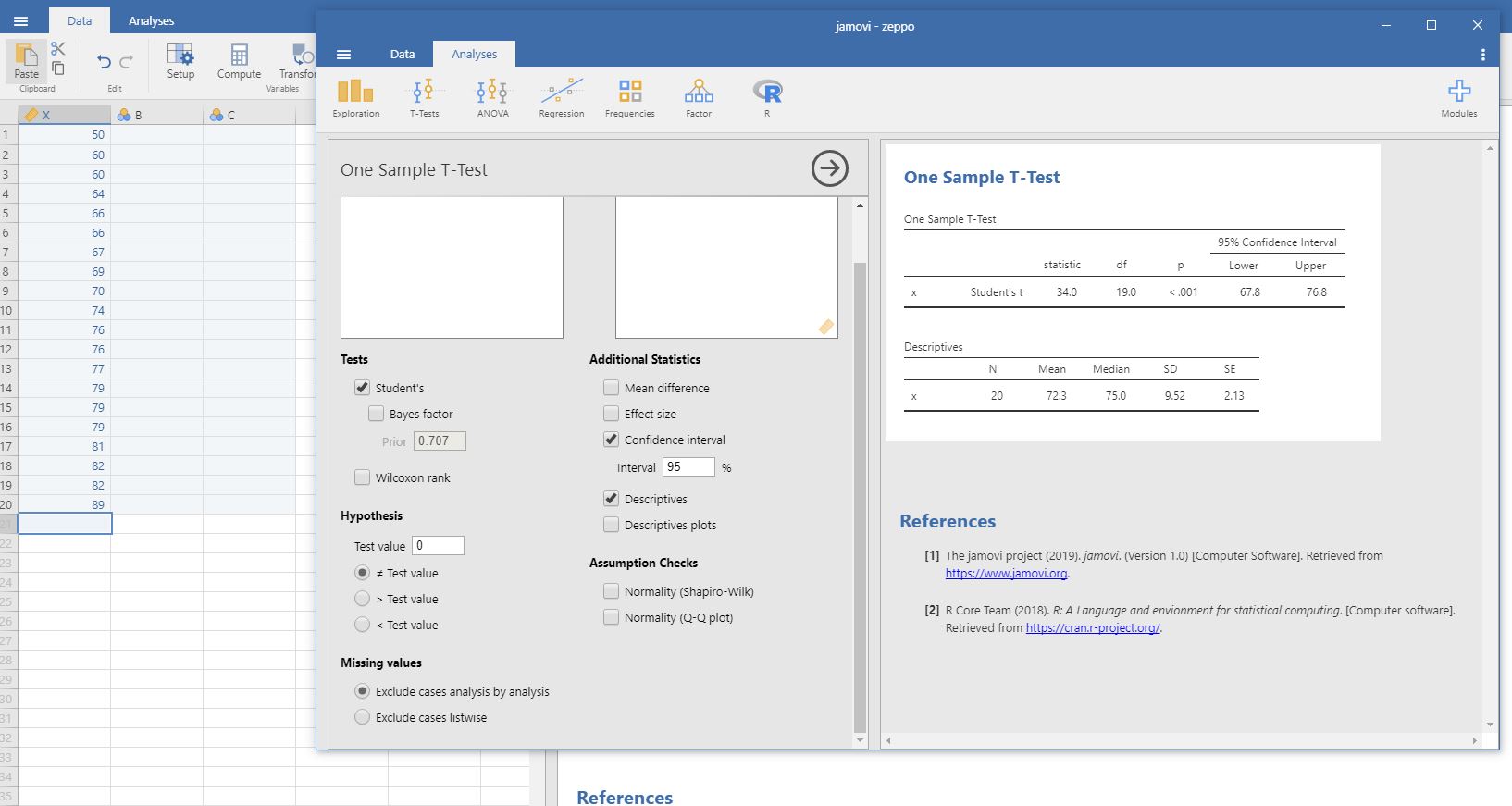Switch to Analyses tab in back window

(152, 20)
